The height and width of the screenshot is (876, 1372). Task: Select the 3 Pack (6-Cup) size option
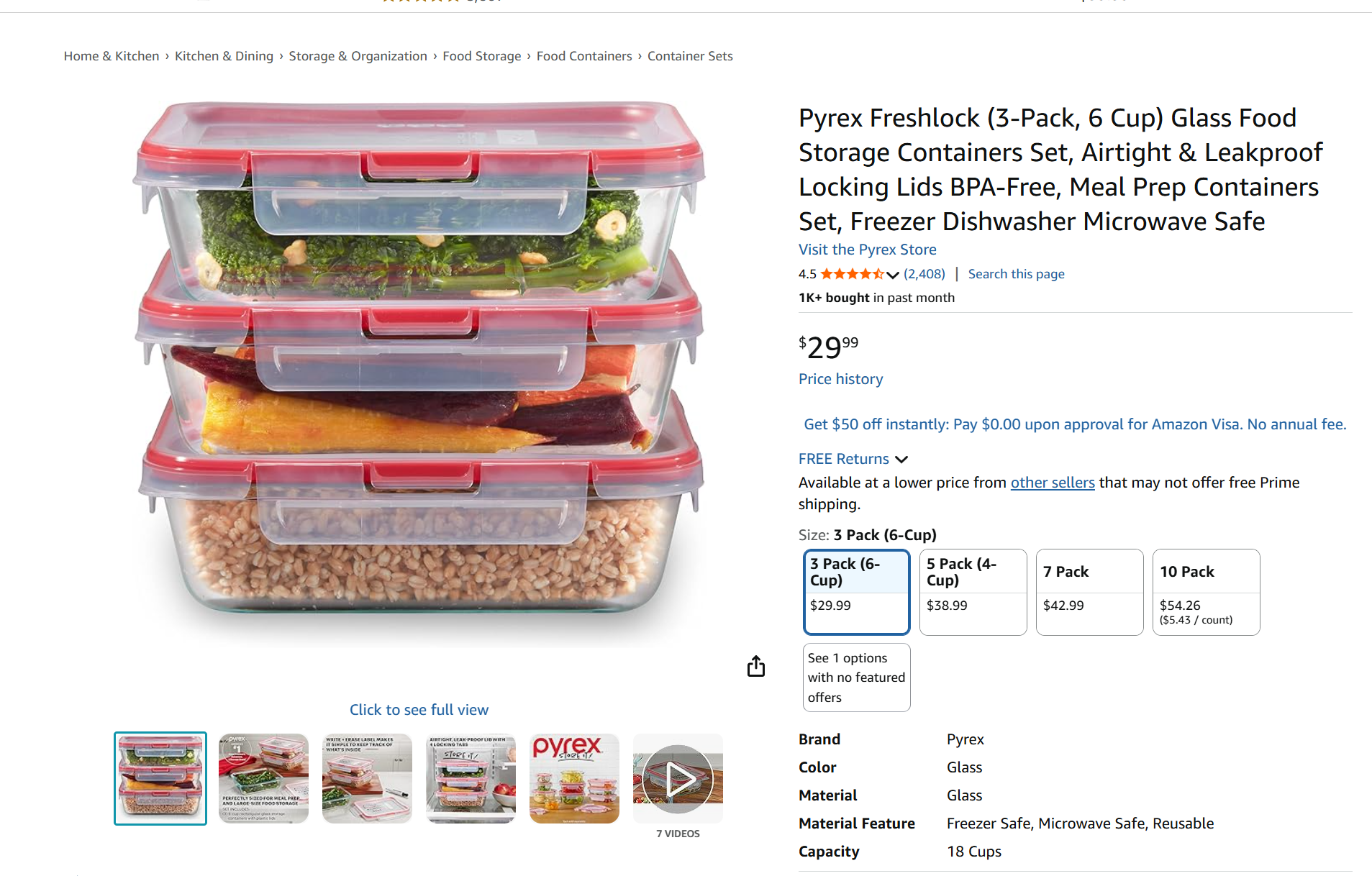pos(856,592)
